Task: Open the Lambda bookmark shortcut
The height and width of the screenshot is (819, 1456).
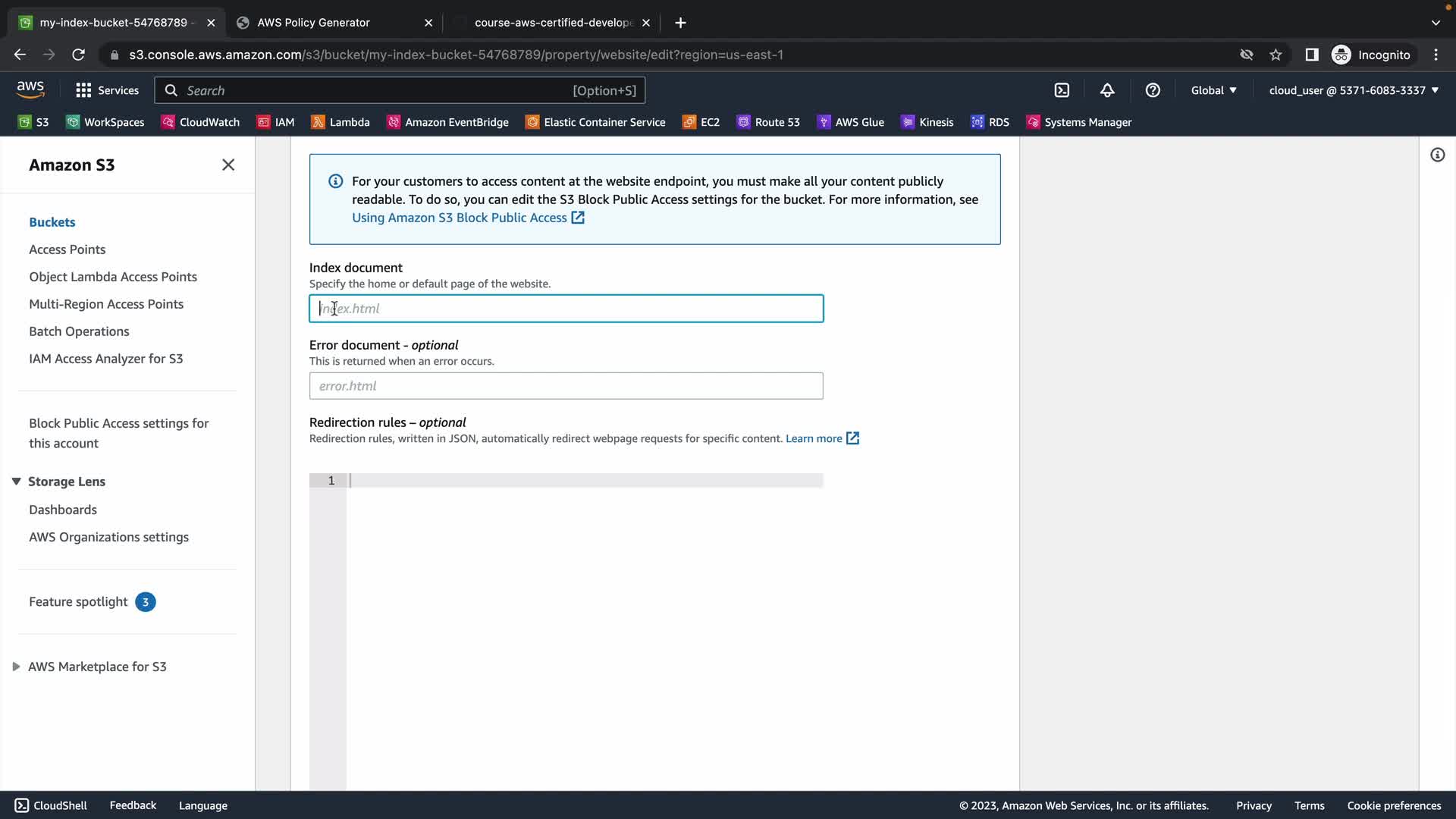Action: [x=340, y=122]
